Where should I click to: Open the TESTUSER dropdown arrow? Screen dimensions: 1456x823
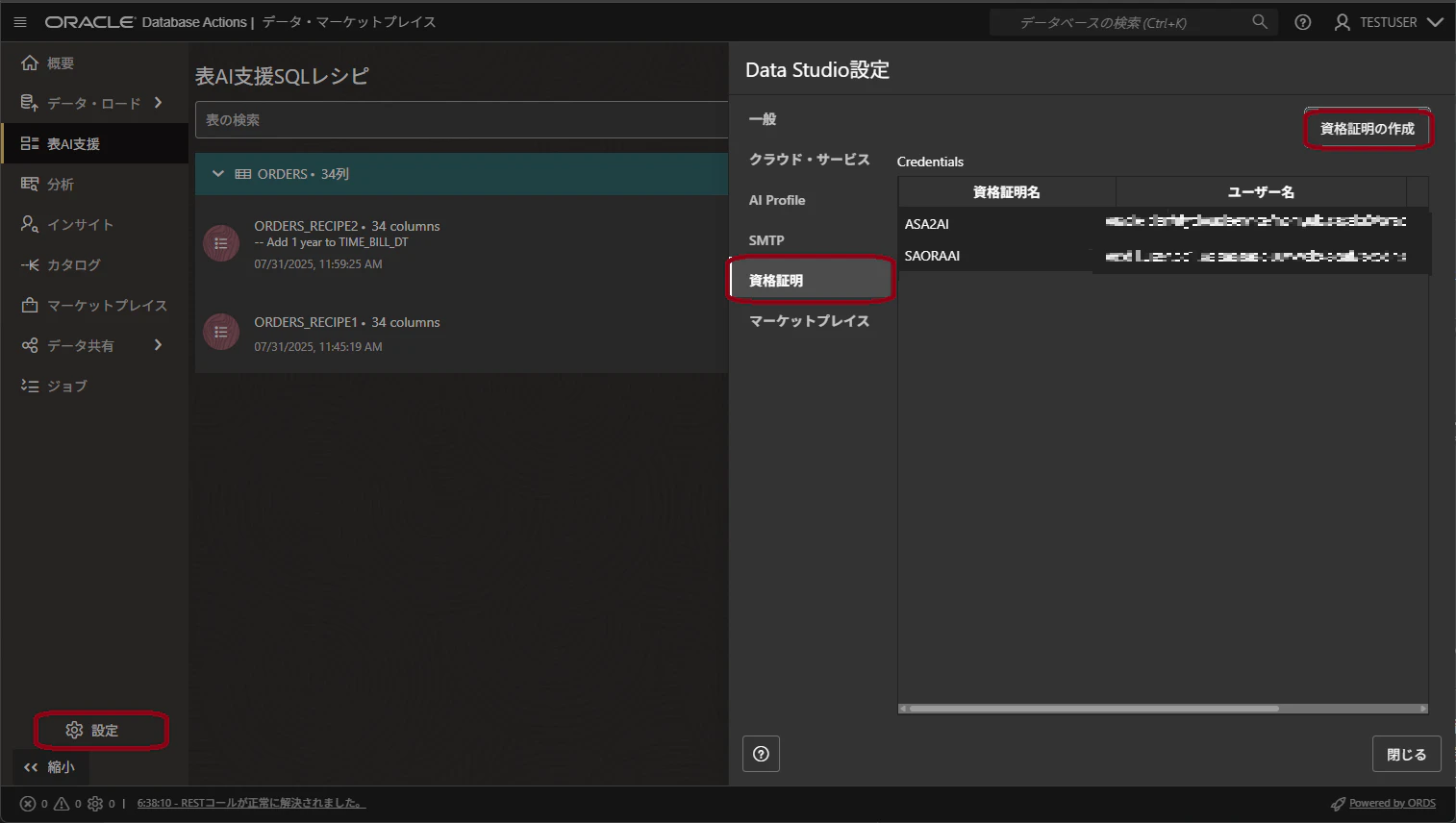(x=1435, y=22)
